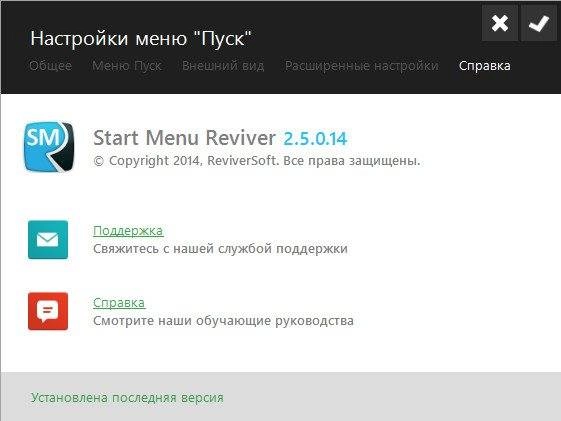Open the Поддержка link
Viewport: 561px width, 421px height.
(x=128, y=231)
